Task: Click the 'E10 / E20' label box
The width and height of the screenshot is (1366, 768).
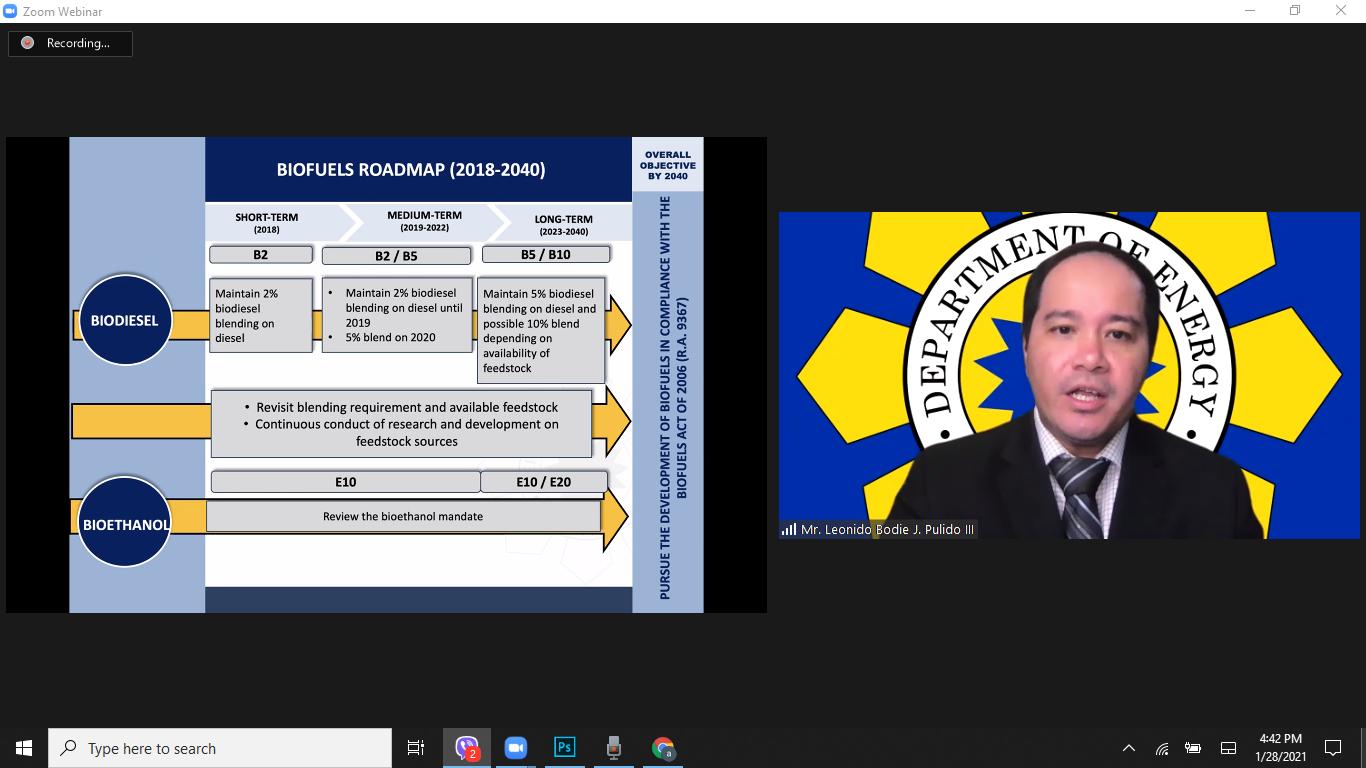Action: point(543,482)
